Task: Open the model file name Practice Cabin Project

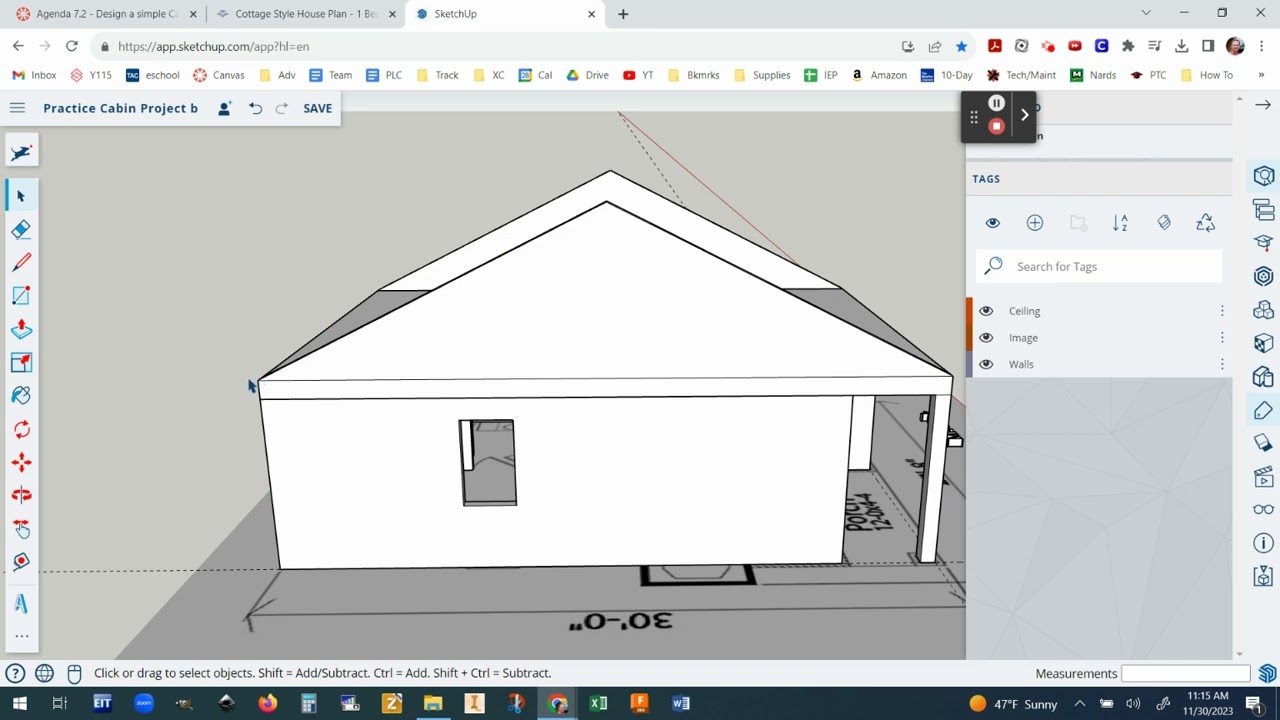Action: pyautogui.click(x=120, y=108)
